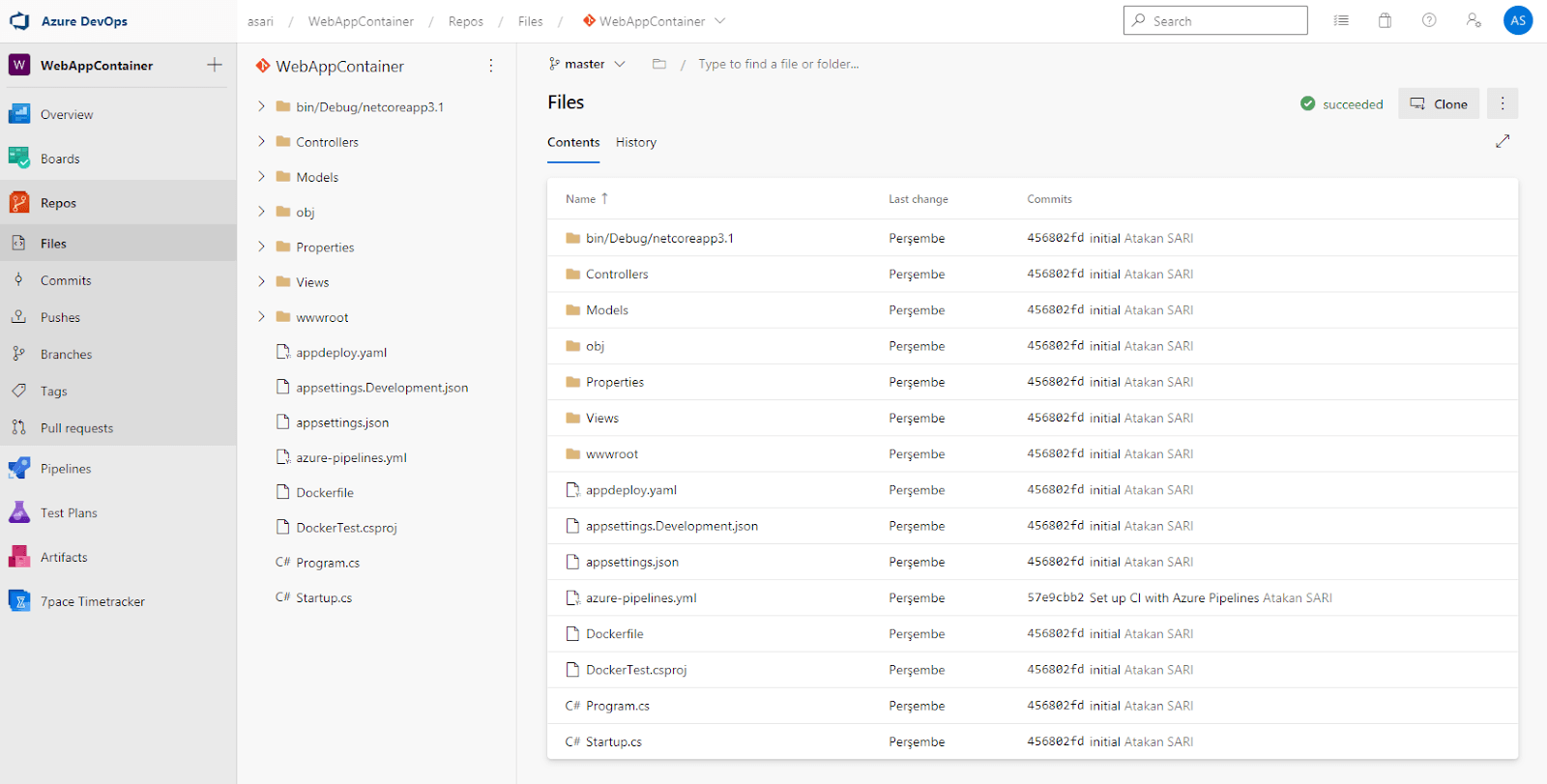The height and width of the screenshot is (784, 1547).
Task: Open the work items list icon in header
Action: click(x=1341, y=20)
